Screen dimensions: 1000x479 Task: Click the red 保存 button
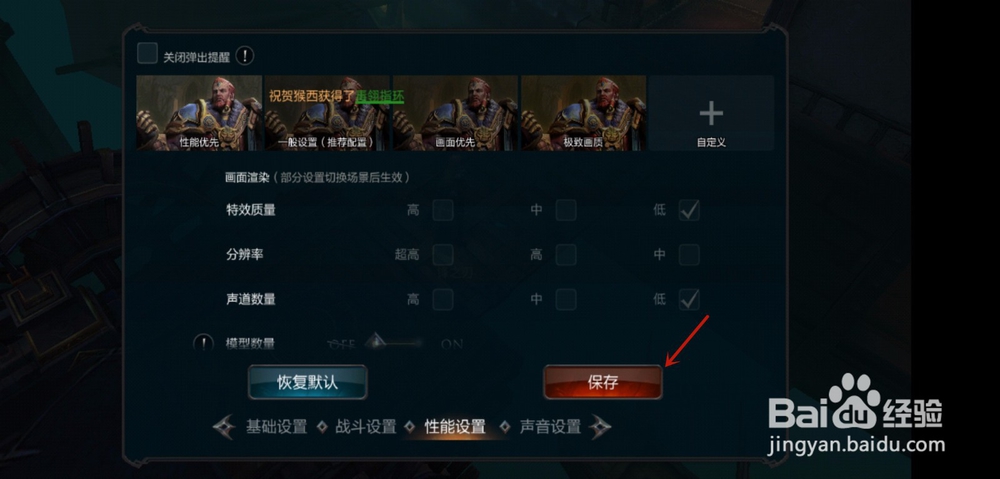[x=603, y=382]
